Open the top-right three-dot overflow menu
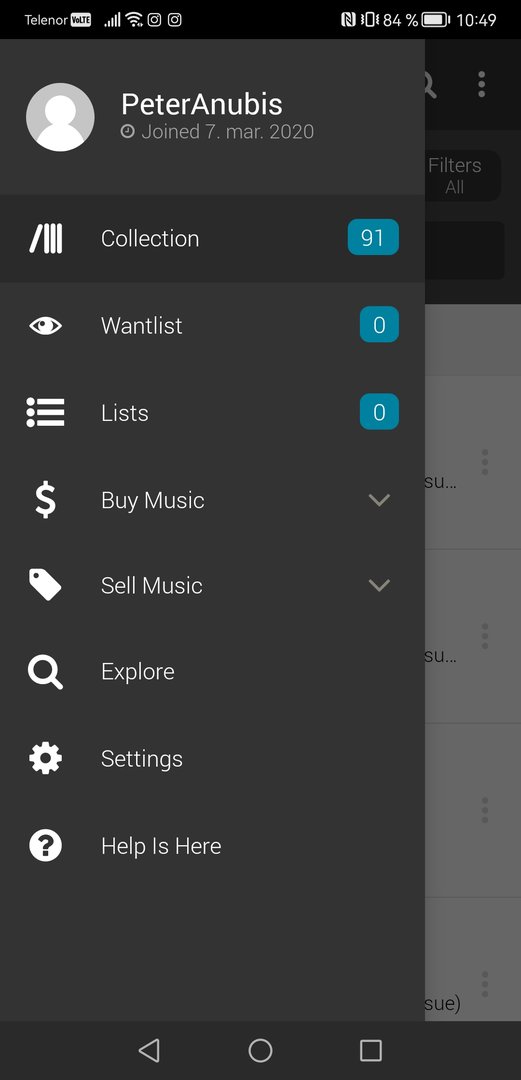Image resolution: width=521 pixels, height=1080 pixels. pos(482,84)
